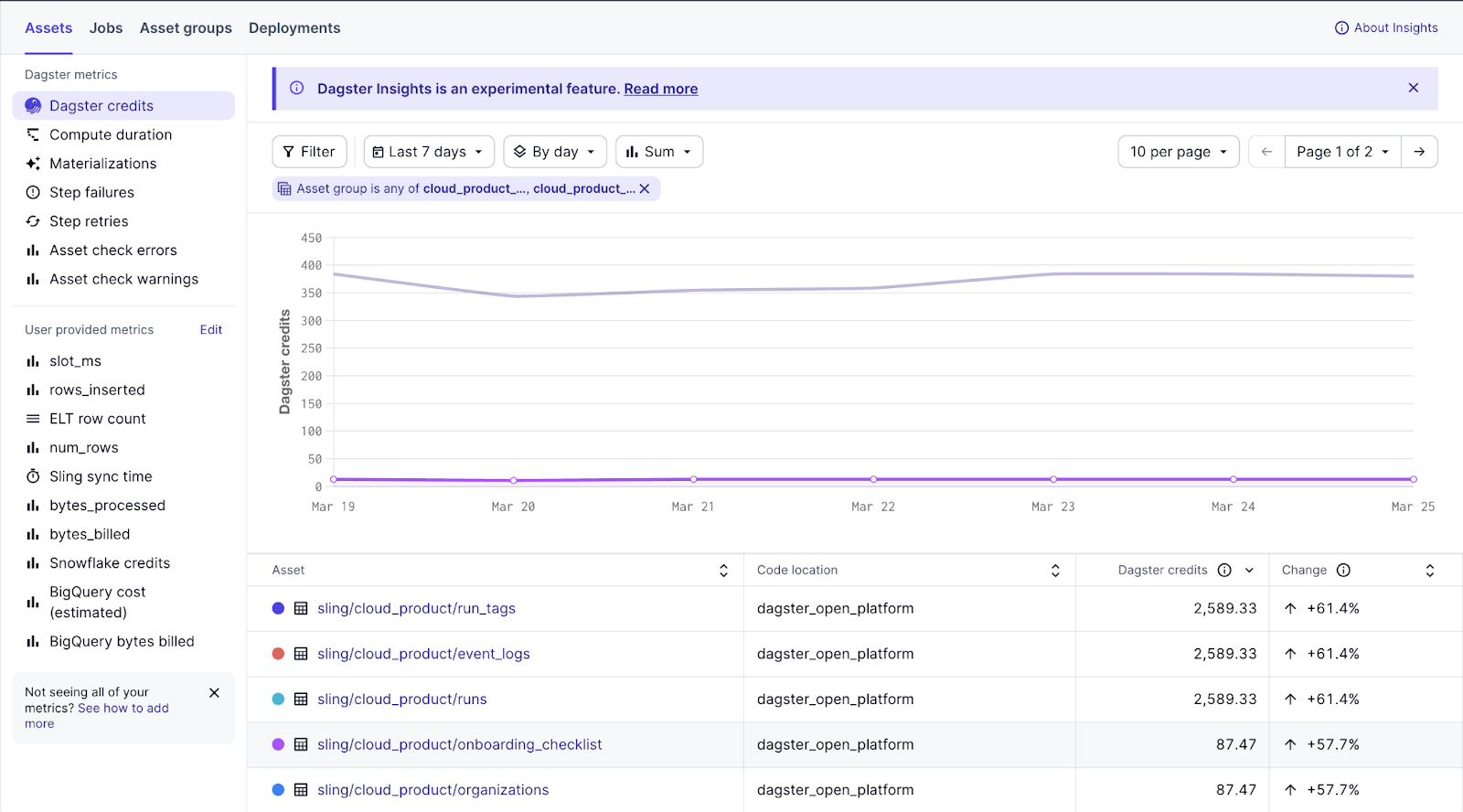Close the 'Not seeing all of your metrics' notice
Viewport: 1463px width, 812px height.
click(x=214, y=693)
